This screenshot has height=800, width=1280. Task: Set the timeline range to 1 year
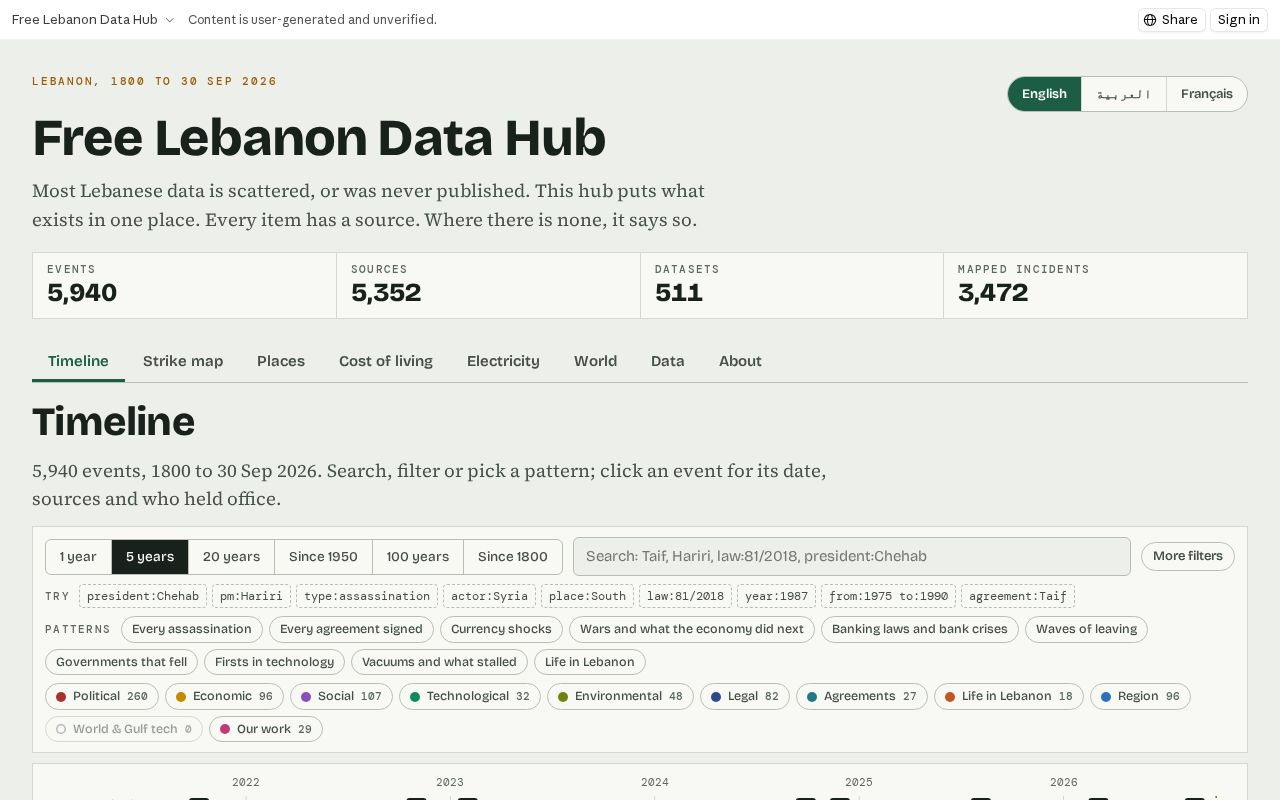tap(78, 557)
